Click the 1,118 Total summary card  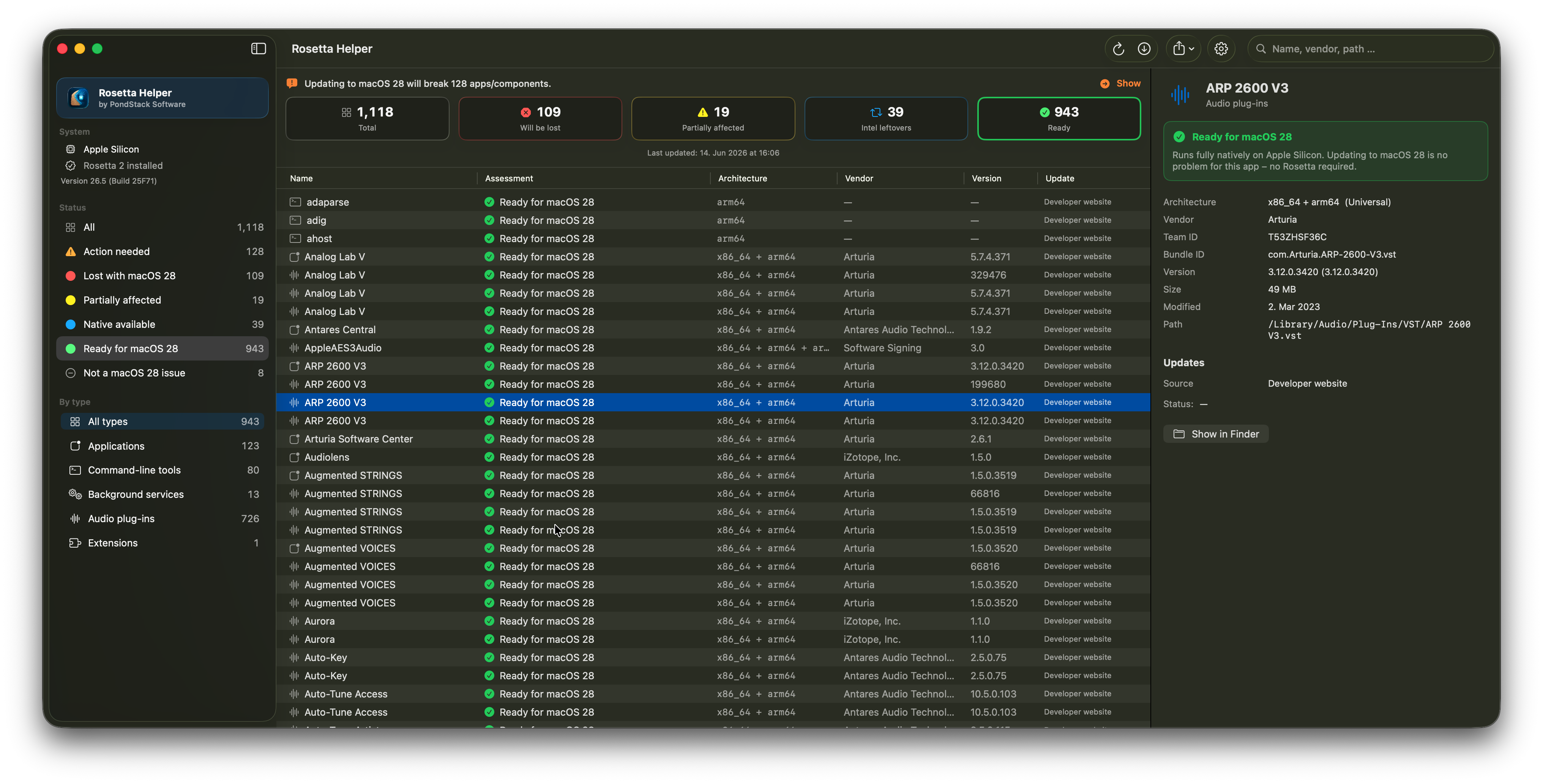(x=367, y=118)
